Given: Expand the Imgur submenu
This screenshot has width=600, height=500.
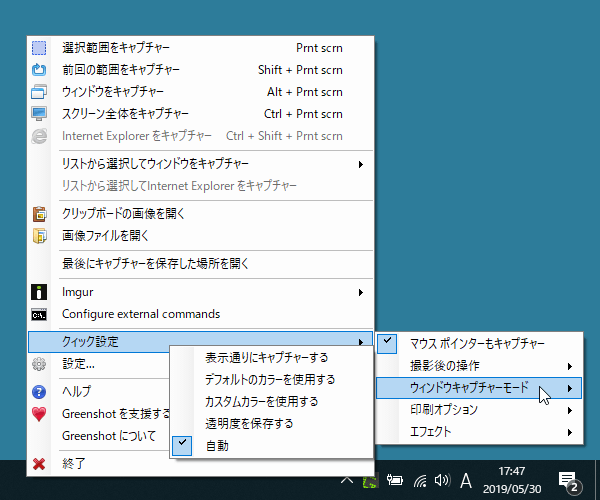Looking at the screenshot, I should pyautogui.click(x=201, y=293).
